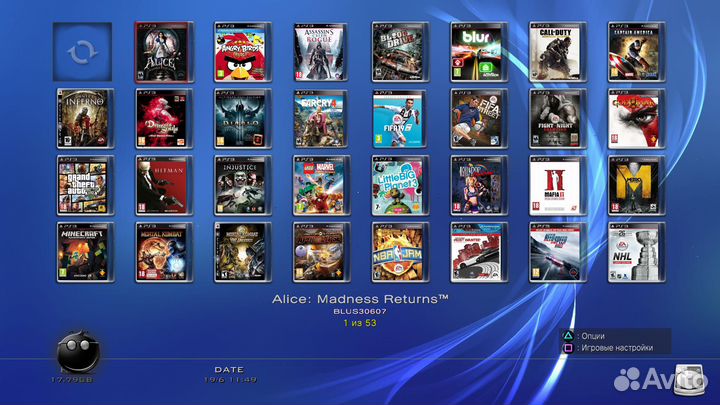Open Игровые настройки square button hint
This screenshot has width=720, height=405.
click(x=610, y=348)
